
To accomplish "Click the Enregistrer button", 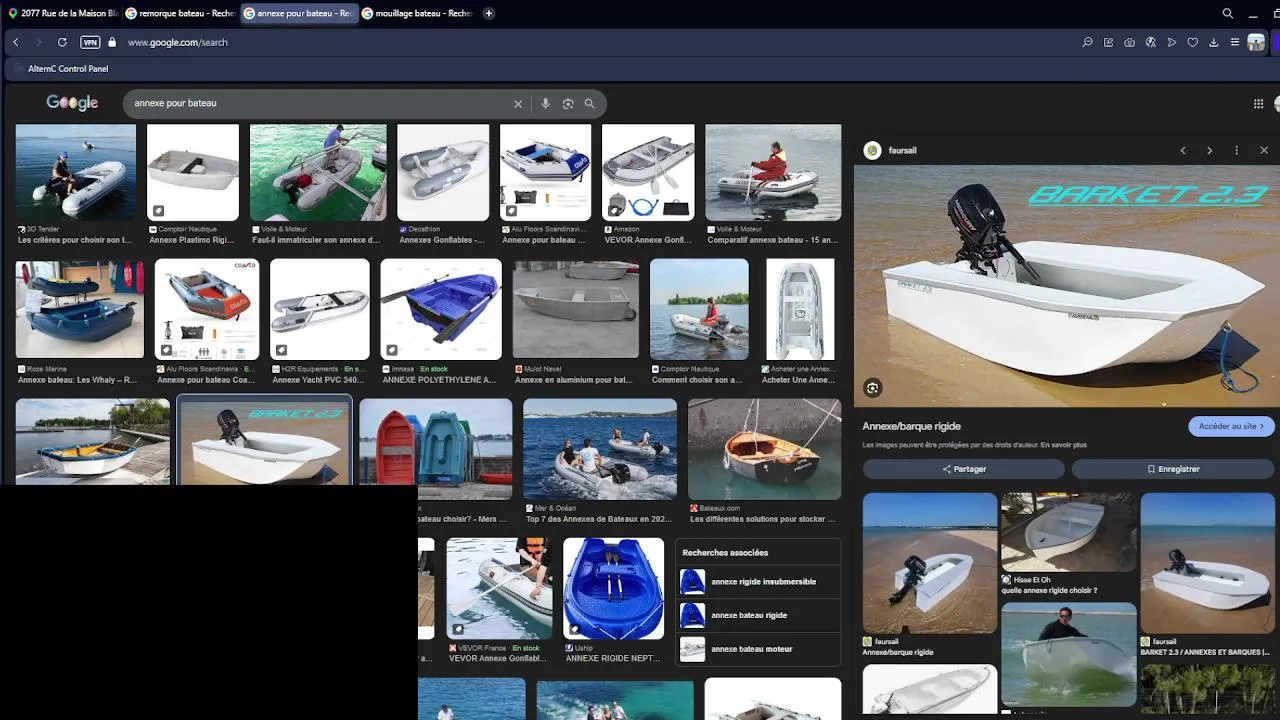I will tap(1173, 469).
